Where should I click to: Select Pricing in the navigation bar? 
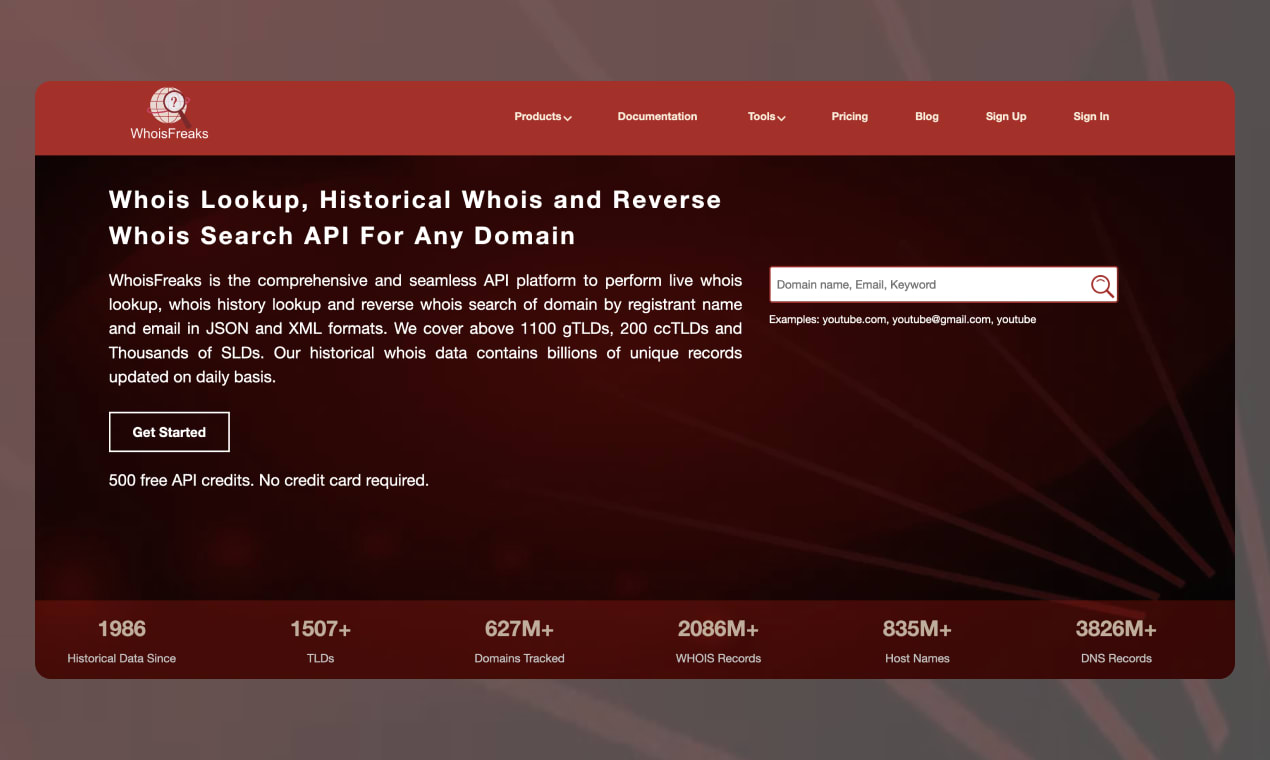click(849, 117)
